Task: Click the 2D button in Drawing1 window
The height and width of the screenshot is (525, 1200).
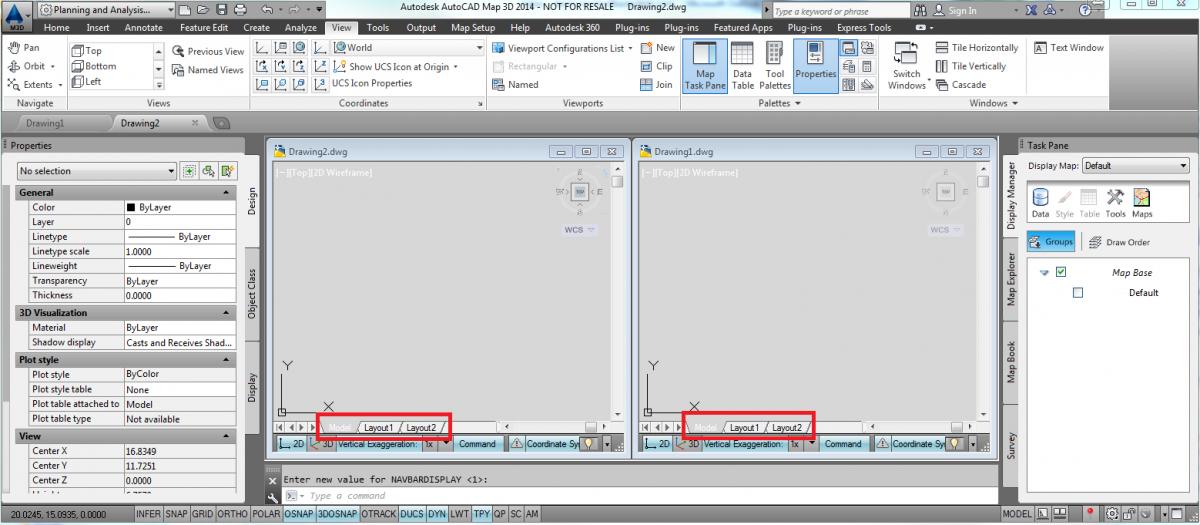Action: point(657,444)
